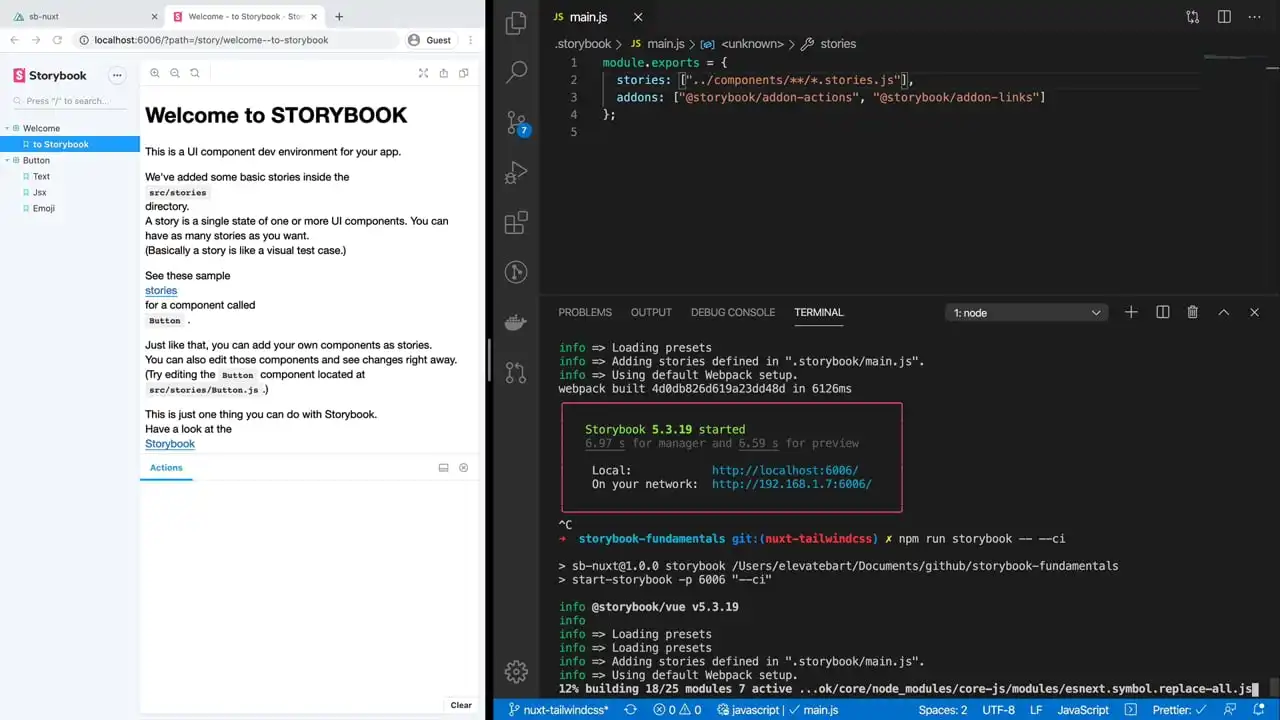1280x720 pixels.
Task: Maximize terminal panel with up chevron
Action: (x=1223, y=312)
